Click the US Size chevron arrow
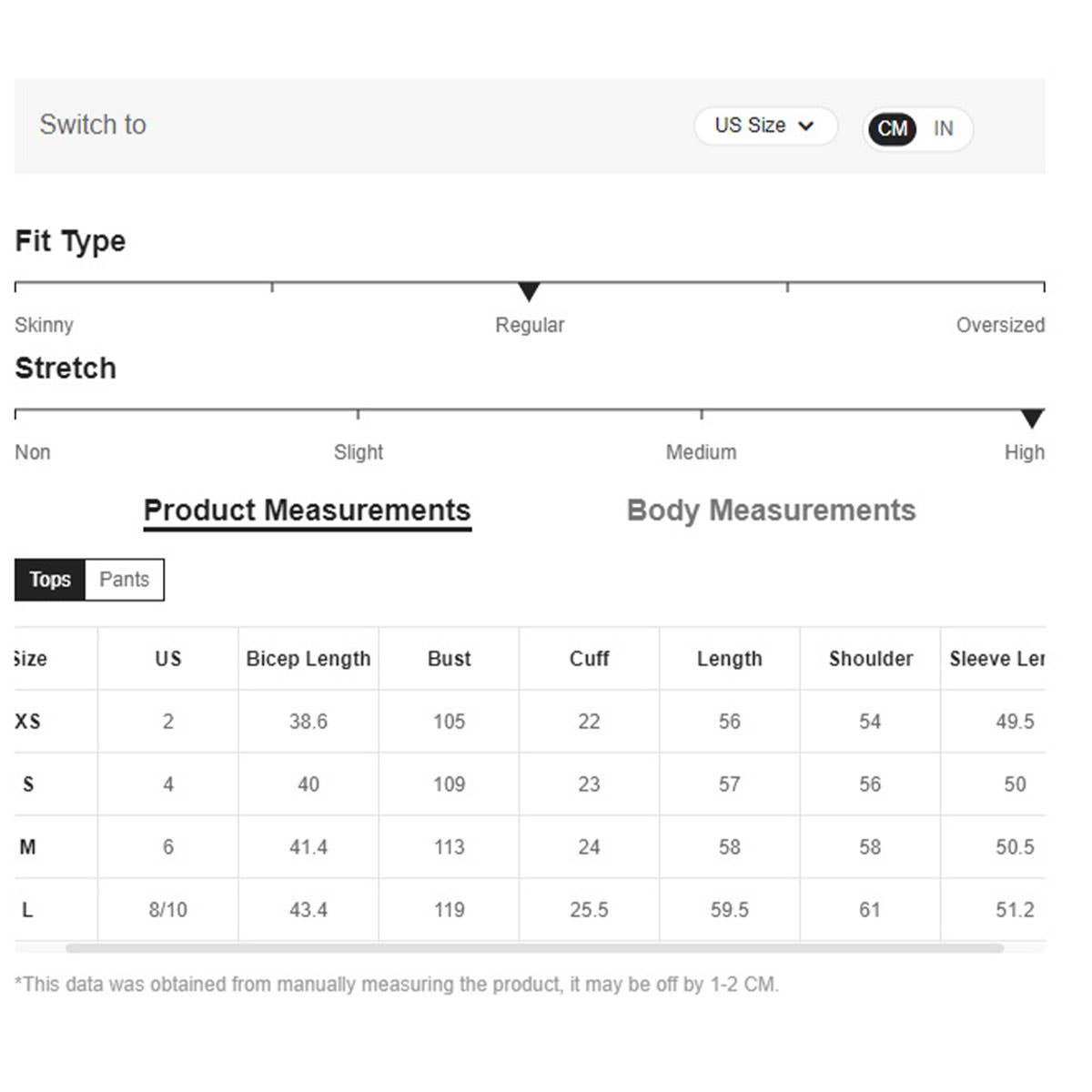This screenshot has width=1092, height=1092. 805,126
